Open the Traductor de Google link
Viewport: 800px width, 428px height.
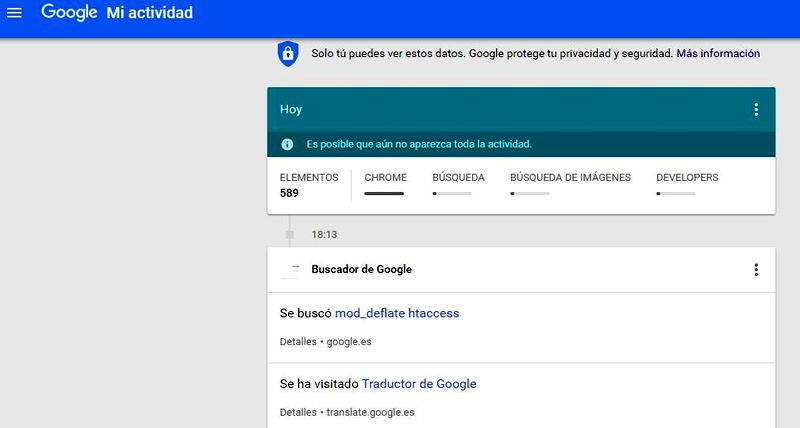[419, 384]
